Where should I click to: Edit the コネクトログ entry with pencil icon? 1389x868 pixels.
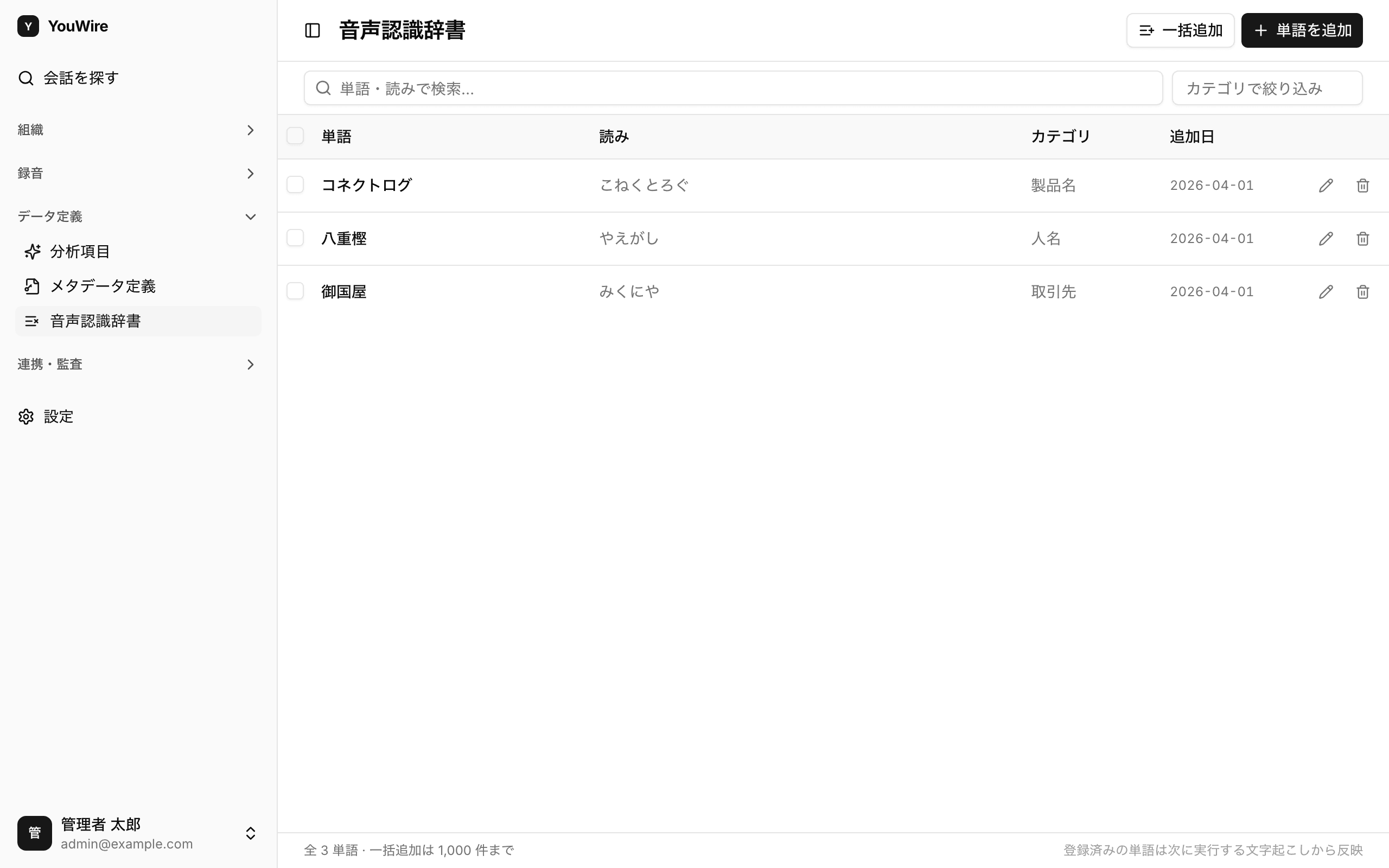[x=1326, y=186]
